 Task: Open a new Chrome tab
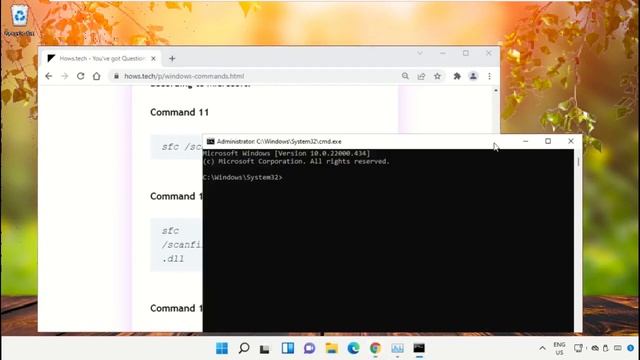[172, 59]
